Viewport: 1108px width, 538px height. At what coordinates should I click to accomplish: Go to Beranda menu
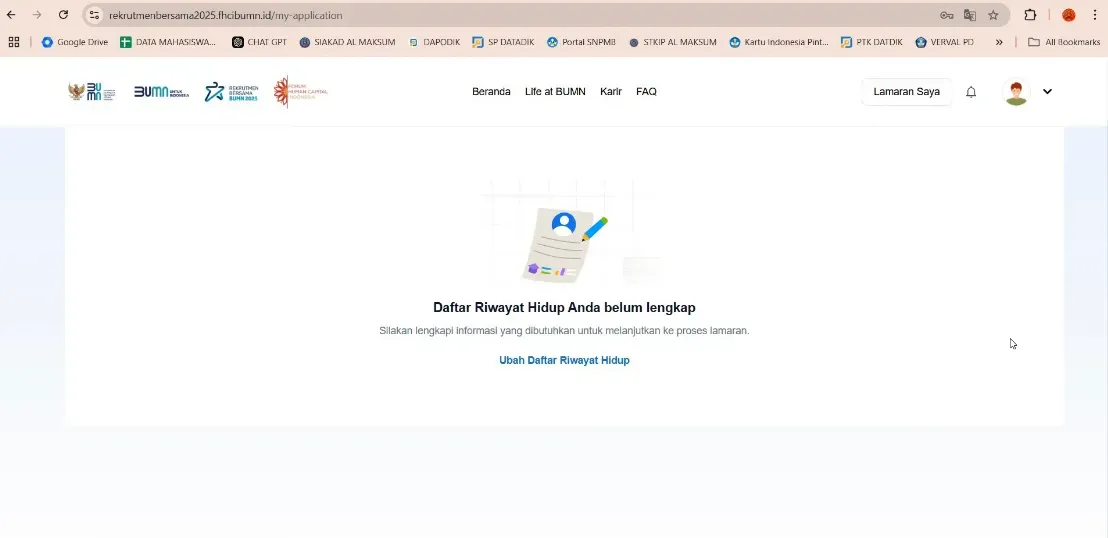click(x=491, y=91)
